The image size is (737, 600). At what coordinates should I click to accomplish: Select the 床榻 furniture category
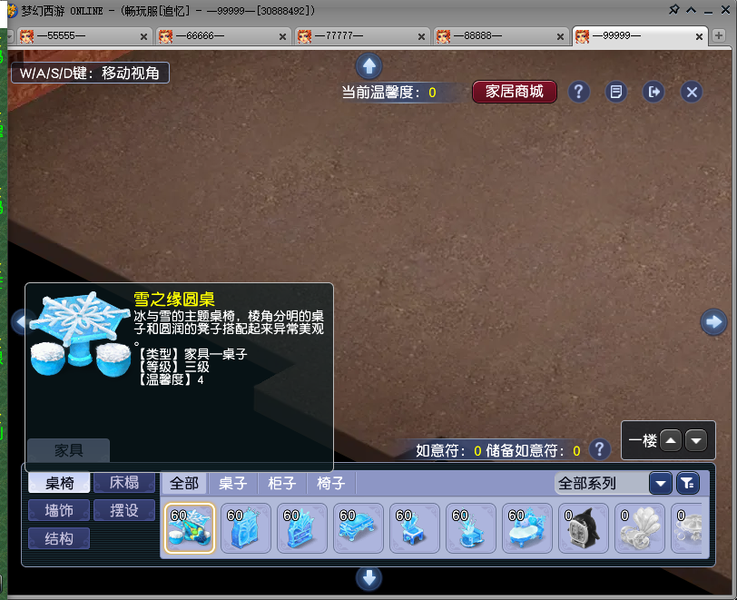click(124, 483)
